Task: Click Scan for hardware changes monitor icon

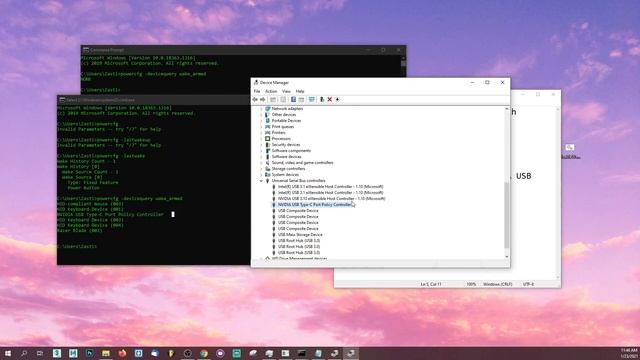Action: click(x=312, y=100)
